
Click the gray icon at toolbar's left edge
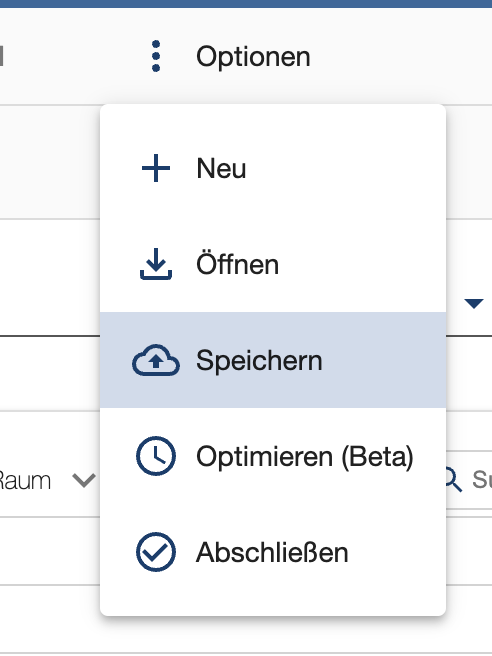(2, 56)
